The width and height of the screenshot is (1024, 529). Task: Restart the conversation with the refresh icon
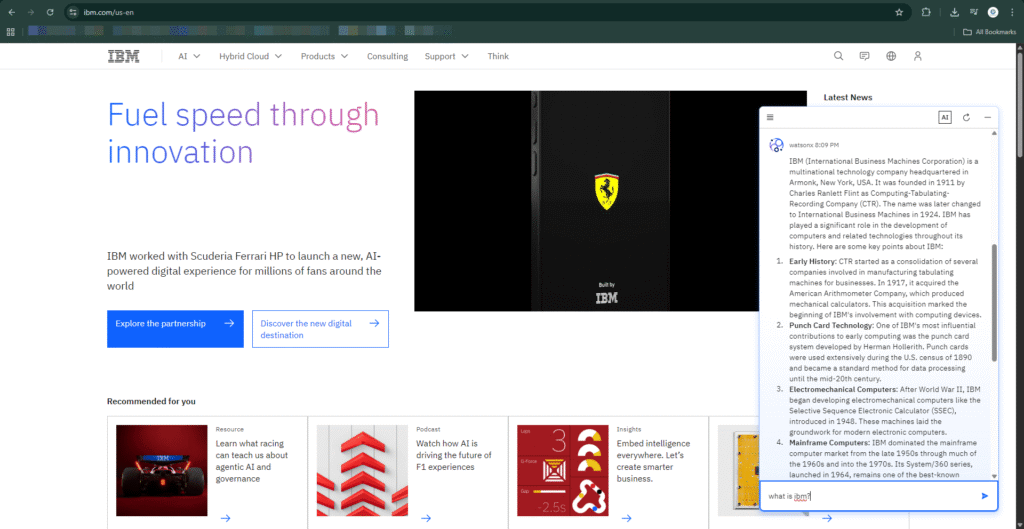966,117
